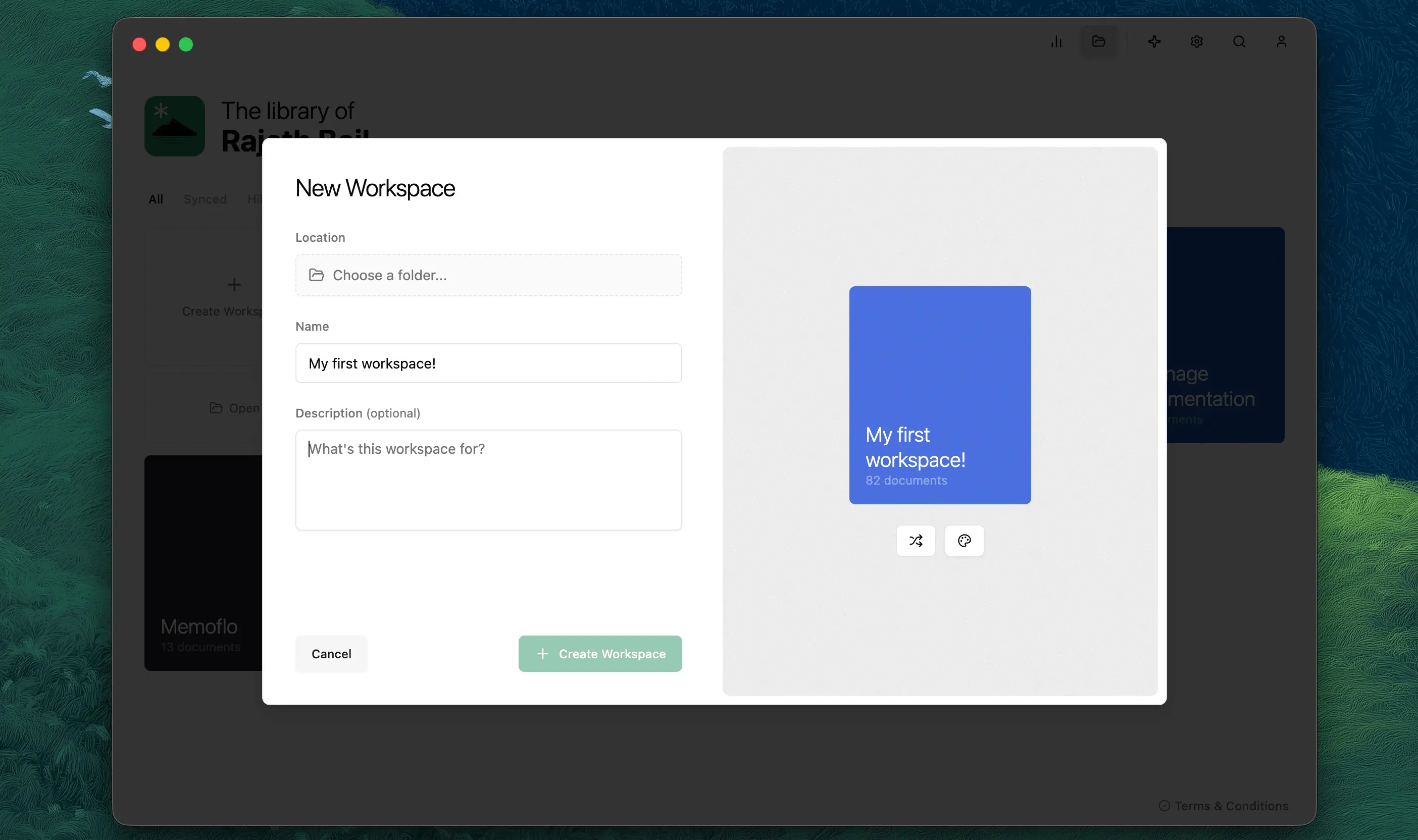Open the user account profile icon

(1282, 41)
